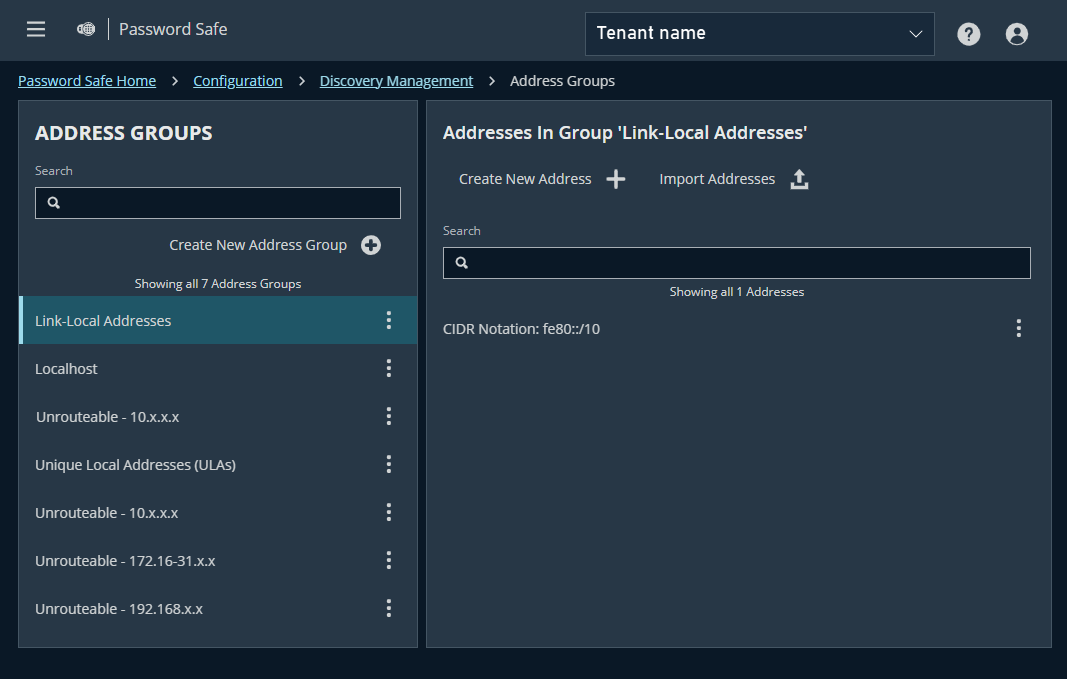Open the kebab menu for Unrouteable - 172.16-31.x.x
The width and height of the screenshot is (1067, 679).
coord(388,560)
